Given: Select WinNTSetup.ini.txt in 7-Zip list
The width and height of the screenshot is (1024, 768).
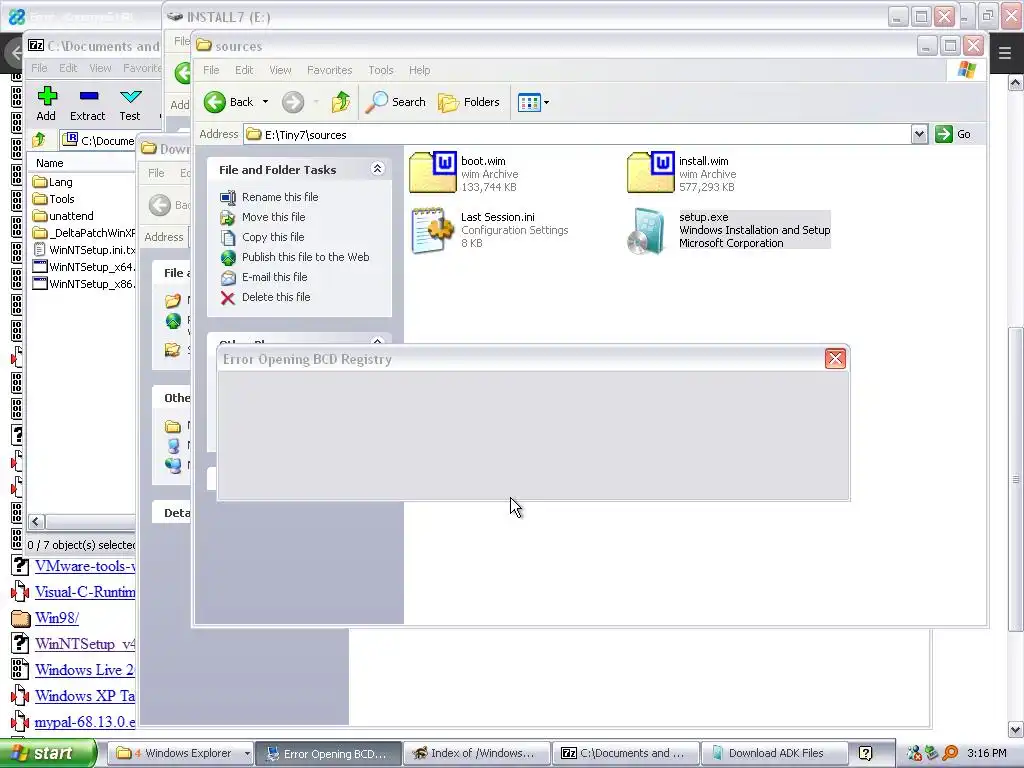Looking at the screenshot, I should coord(84,250).
